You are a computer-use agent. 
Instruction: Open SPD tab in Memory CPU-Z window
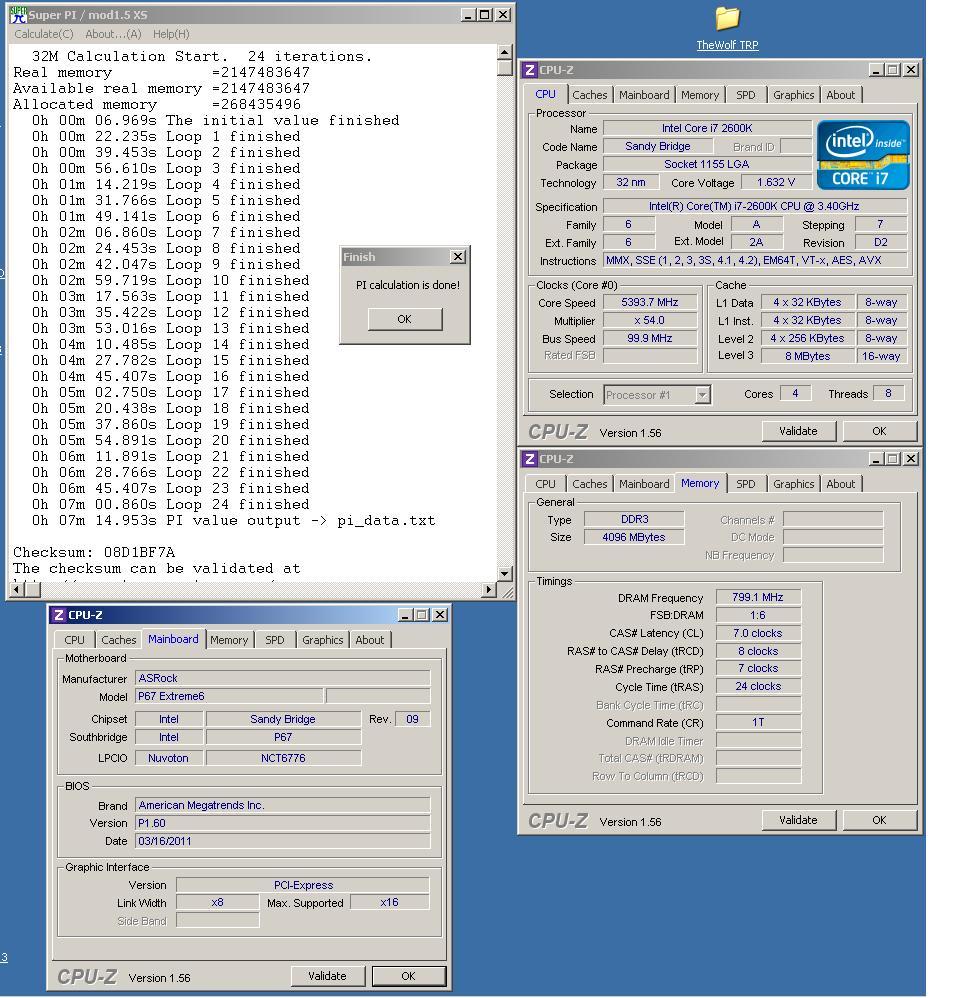tap(745, 484)
